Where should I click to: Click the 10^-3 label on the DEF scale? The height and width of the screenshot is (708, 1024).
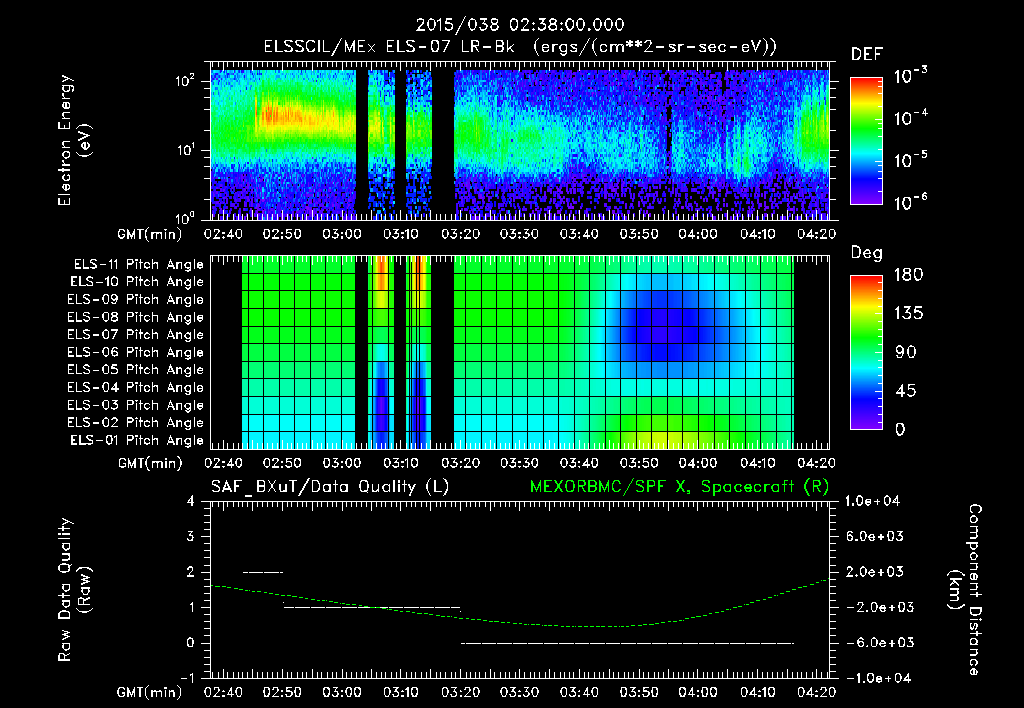coord(910,76)
